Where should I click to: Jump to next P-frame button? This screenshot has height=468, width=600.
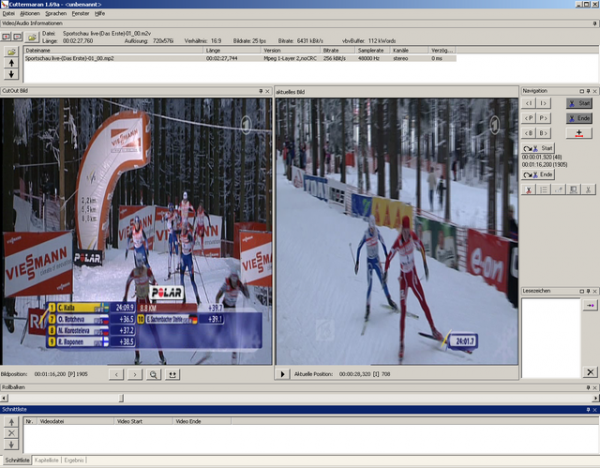click(544, 118)
